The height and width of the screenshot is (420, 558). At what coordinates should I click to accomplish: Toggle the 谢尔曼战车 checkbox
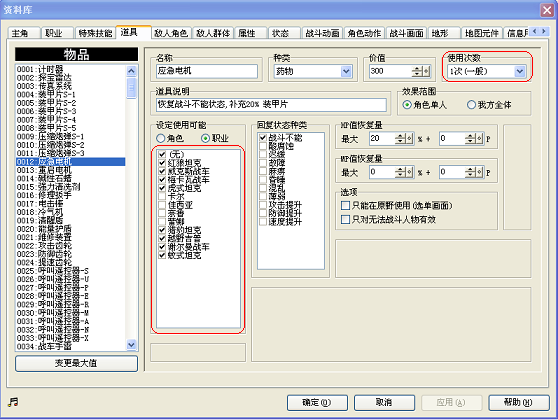(162, 247)
